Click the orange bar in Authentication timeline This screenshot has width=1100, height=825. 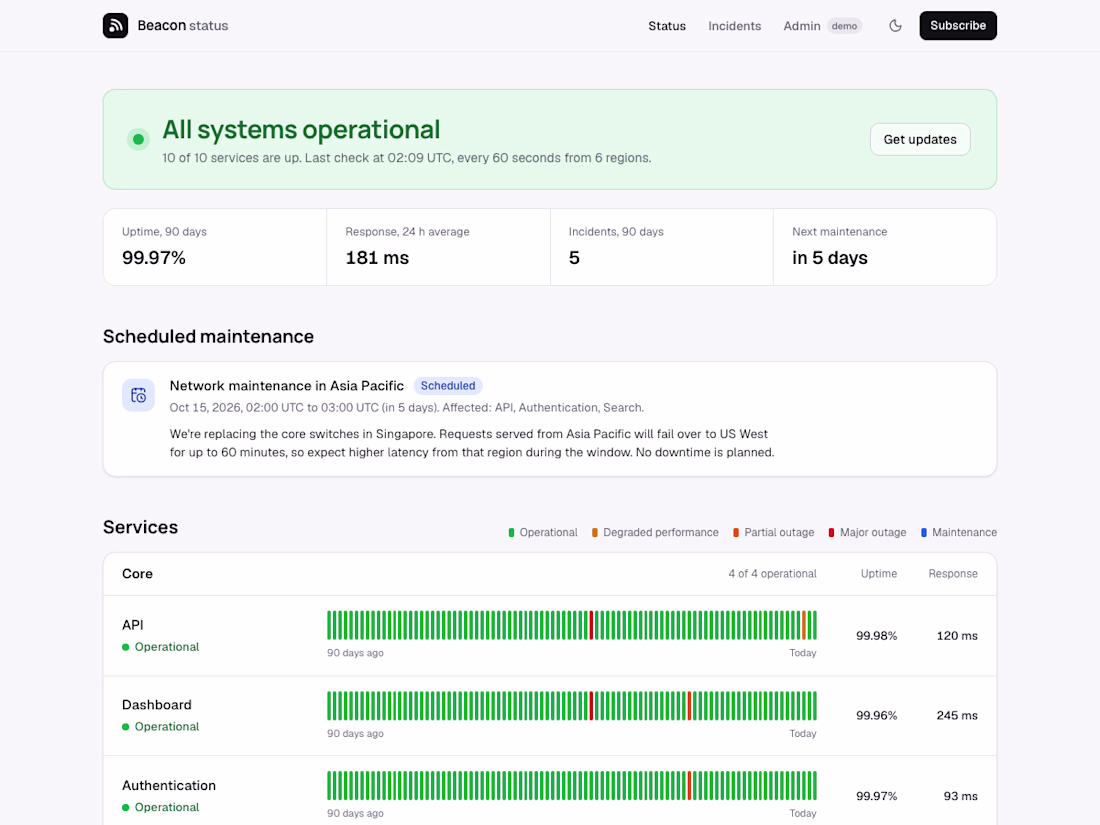click(x=690, y=786)
